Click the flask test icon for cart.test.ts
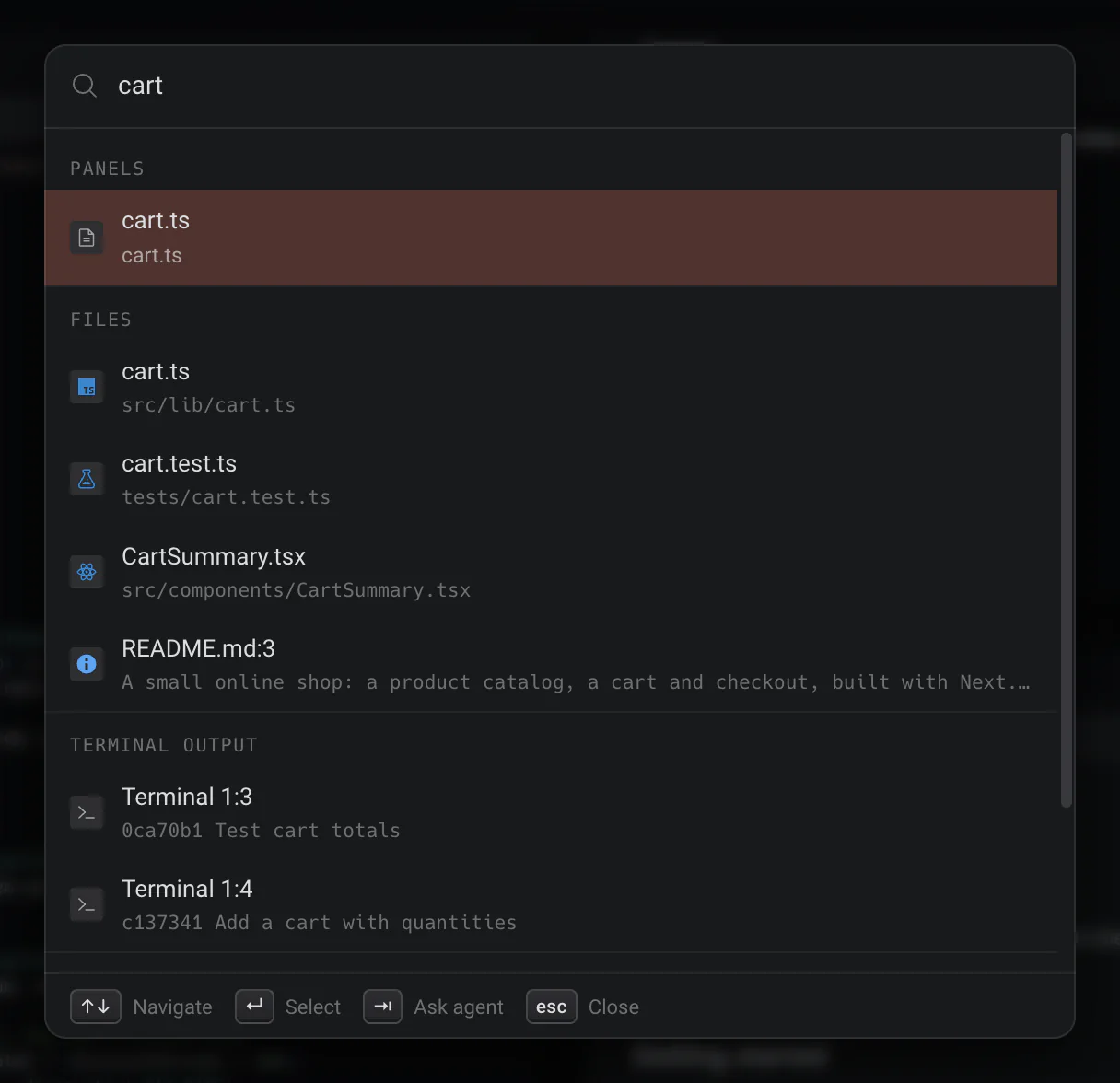 pyautogui.click(x=87, y=480)
